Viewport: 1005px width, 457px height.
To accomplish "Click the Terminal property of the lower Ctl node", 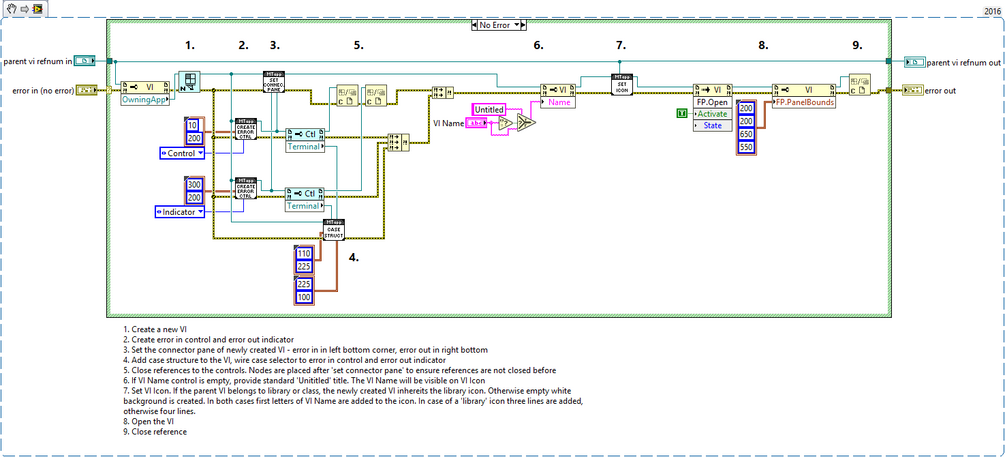I will click(x=304, y=206).
